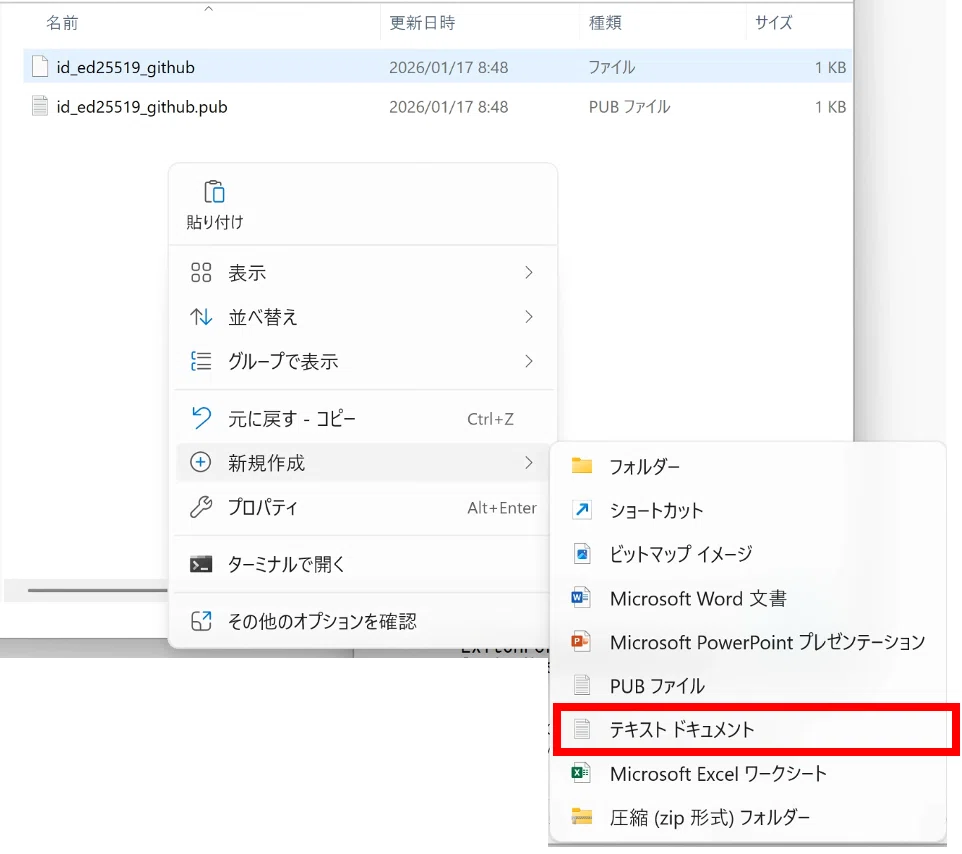This screenshot has height=854, width=962.
Task: Click the Undo arrow icon
Action: (x=201, y=418)
